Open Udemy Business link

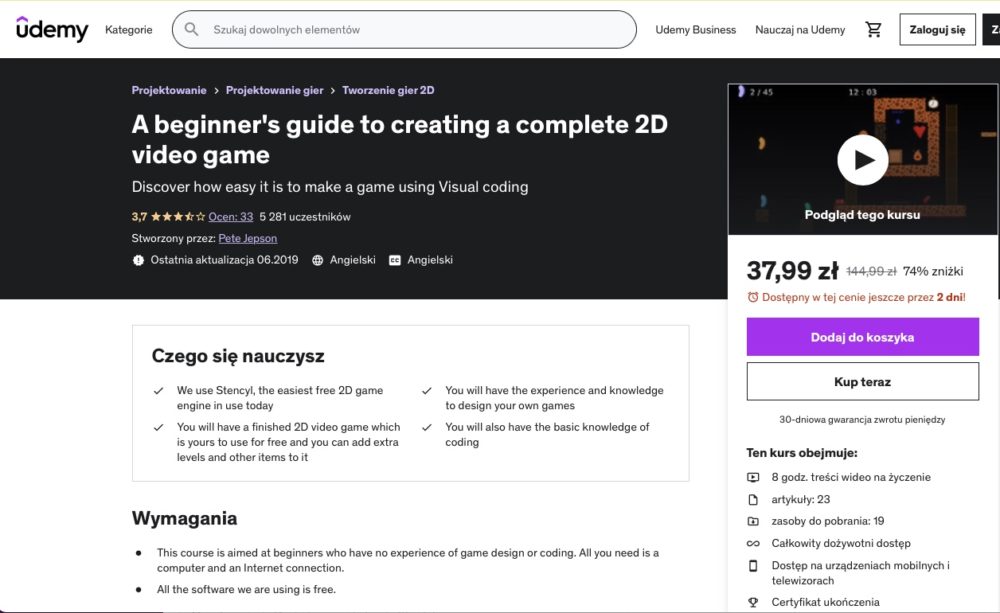[695, 29]
